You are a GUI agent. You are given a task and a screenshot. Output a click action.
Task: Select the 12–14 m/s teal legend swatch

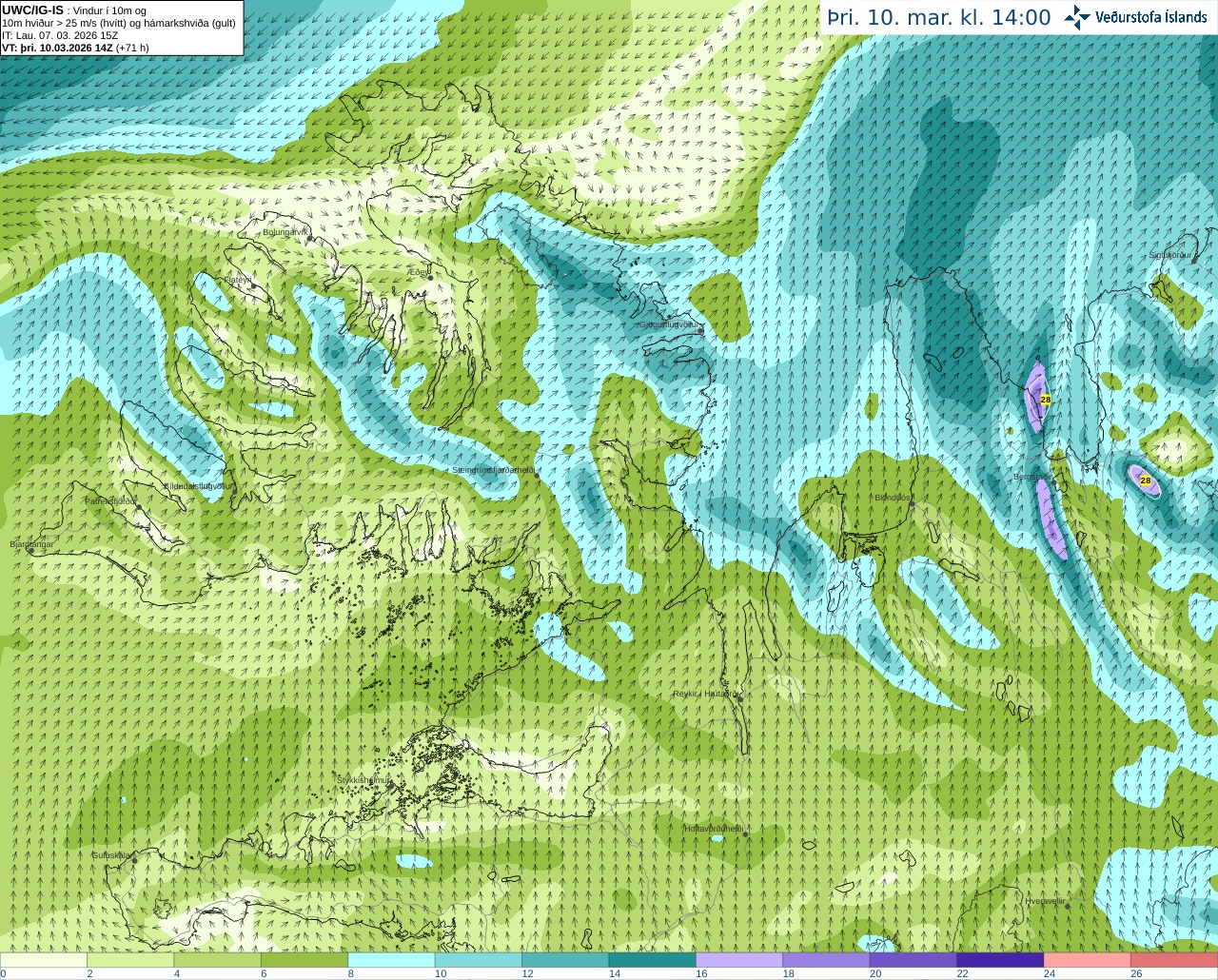click(x=565, y=960)
